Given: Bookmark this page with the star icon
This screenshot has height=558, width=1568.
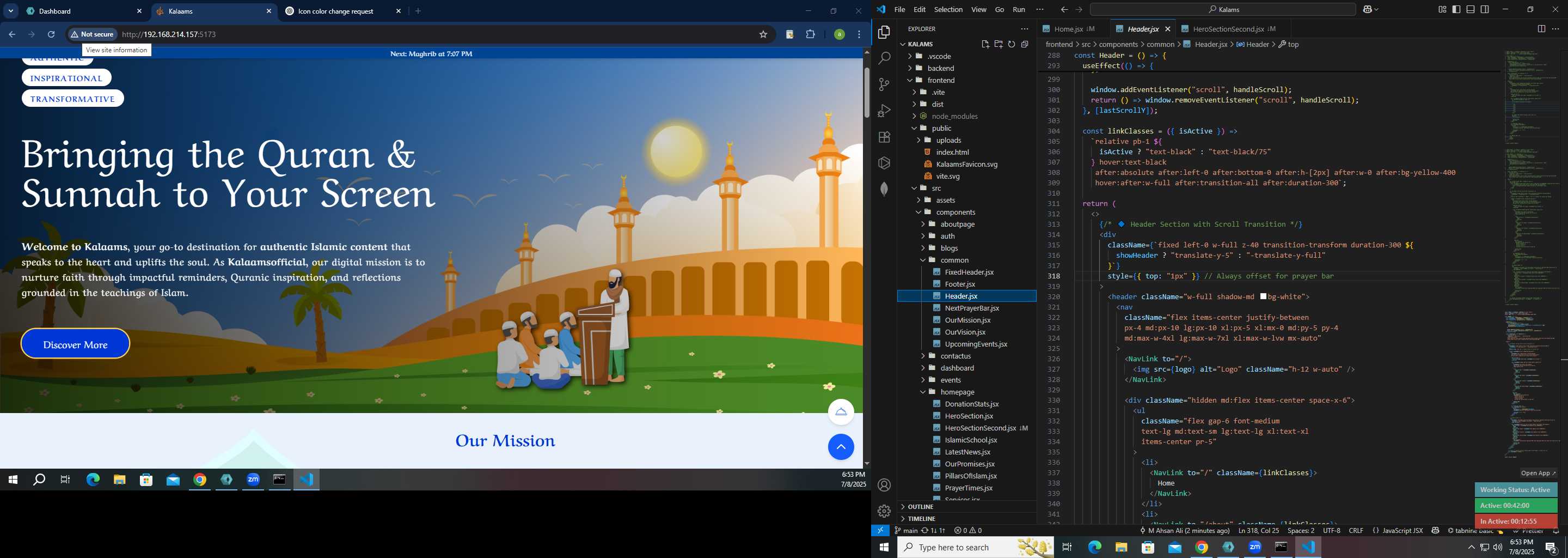Looking at the screenshot, I should [x=763, y=35].
